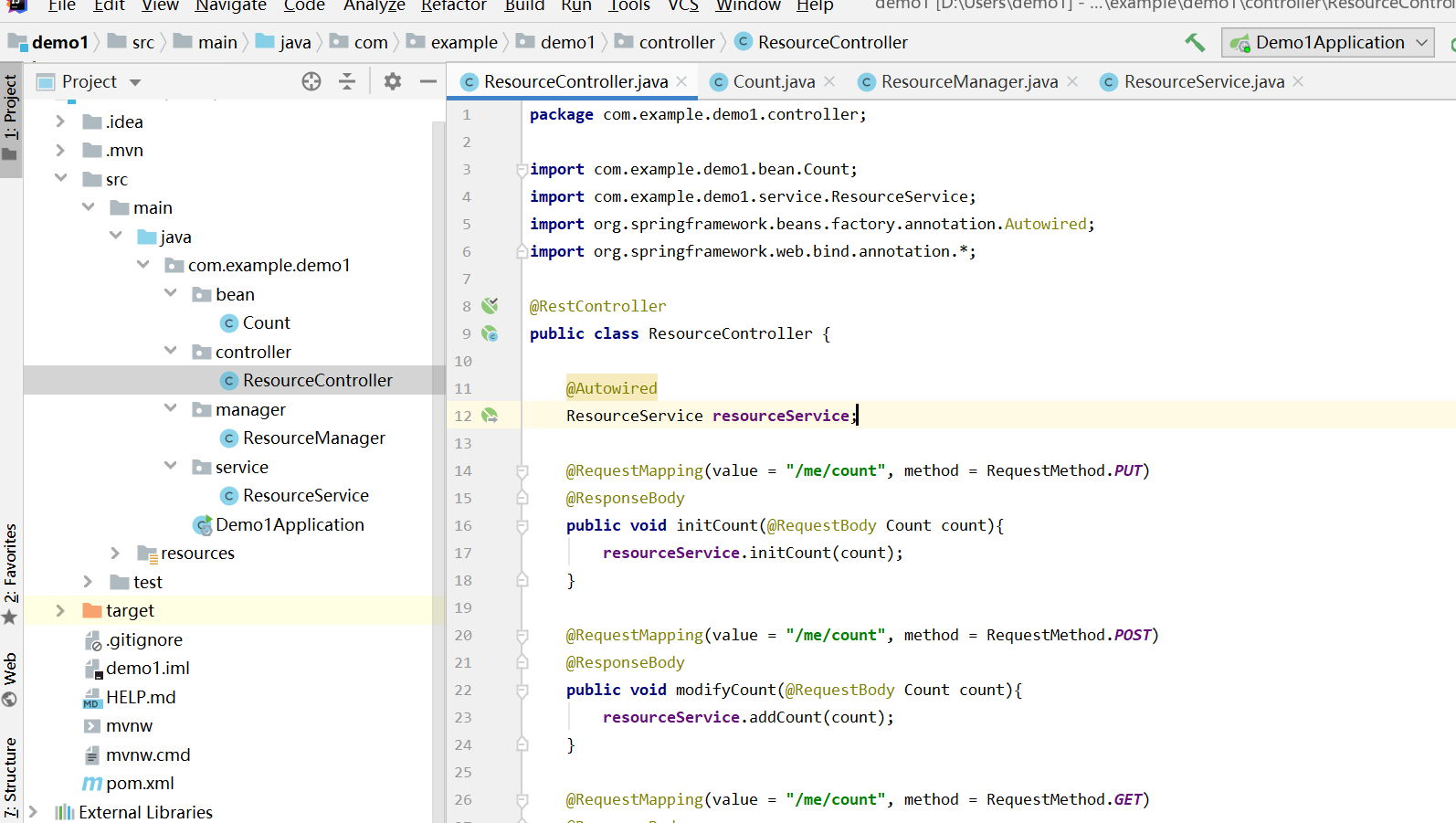Click the locate/scroll-from-source target icon

coord(311,81)
